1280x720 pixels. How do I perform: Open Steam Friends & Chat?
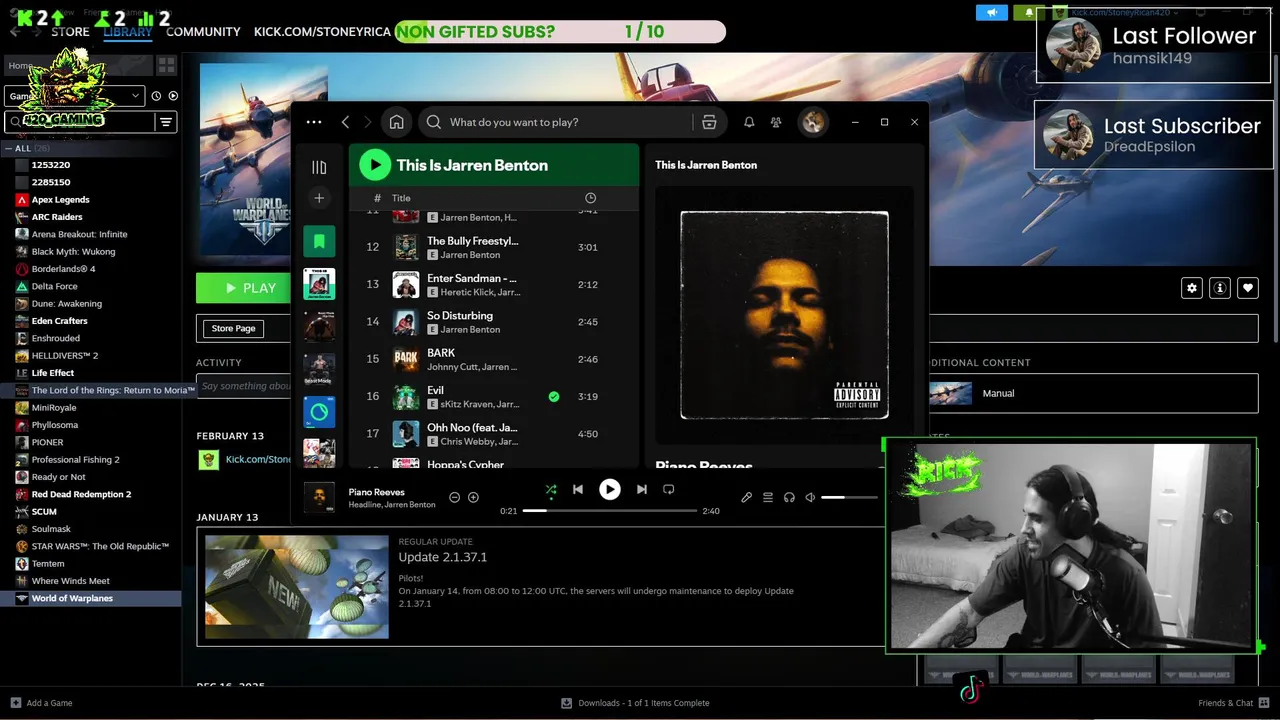[1232, 703]
